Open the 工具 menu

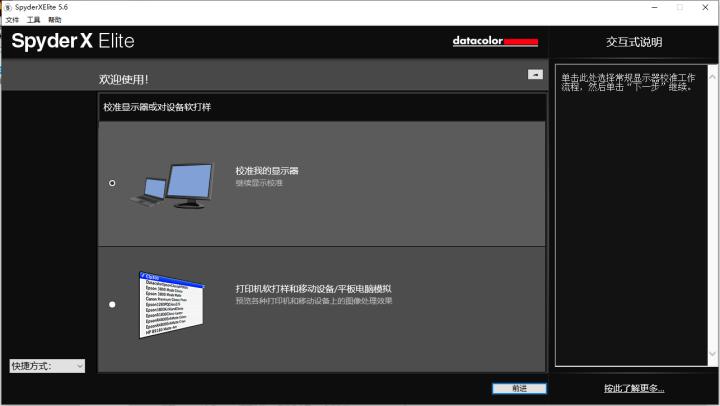(x=34, y=20)
